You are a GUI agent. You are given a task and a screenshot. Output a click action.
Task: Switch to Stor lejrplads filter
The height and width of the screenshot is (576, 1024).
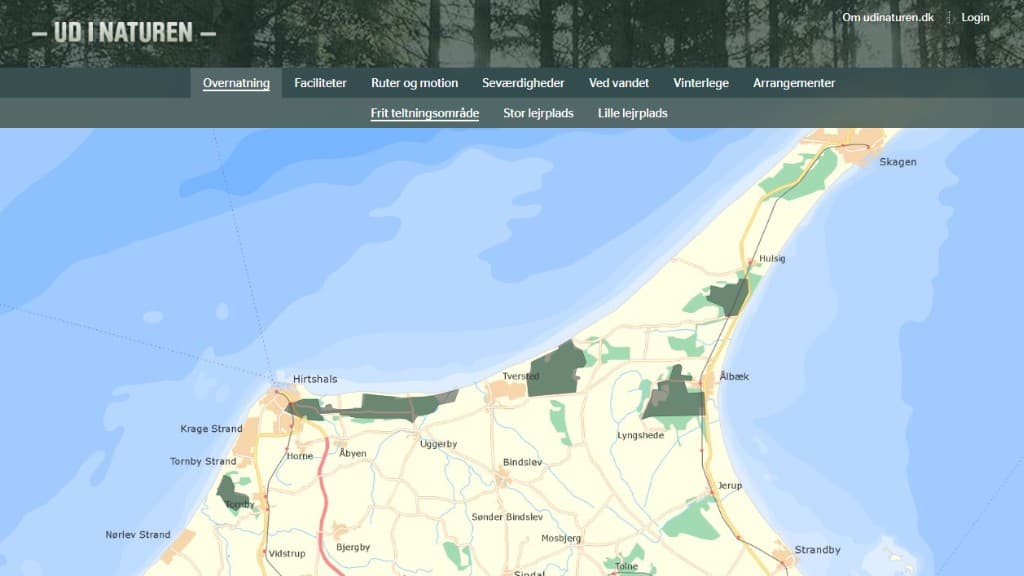(538, 113)
